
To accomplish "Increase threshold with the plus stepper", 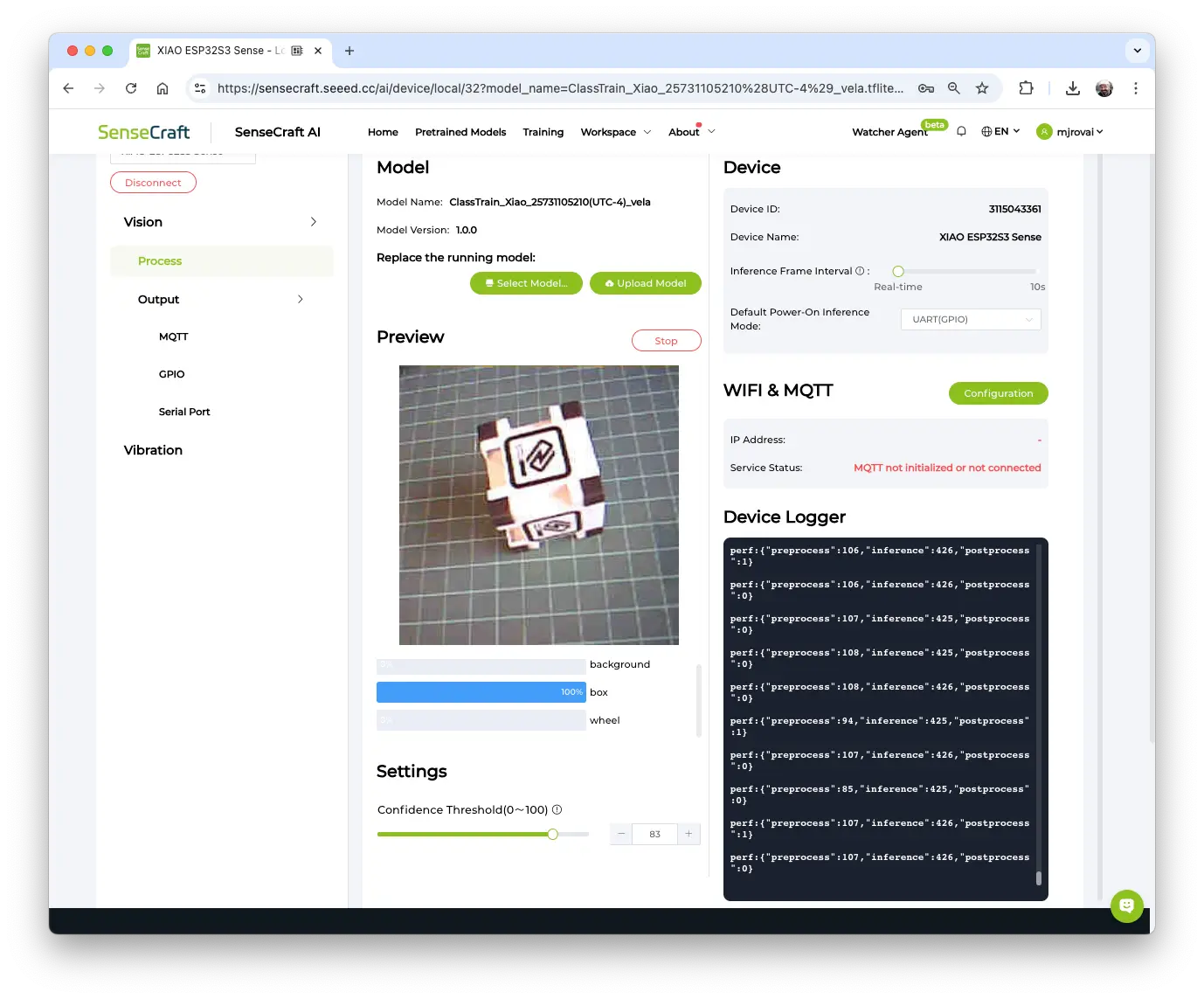I will pyautogui.click(x=688, y=834).
